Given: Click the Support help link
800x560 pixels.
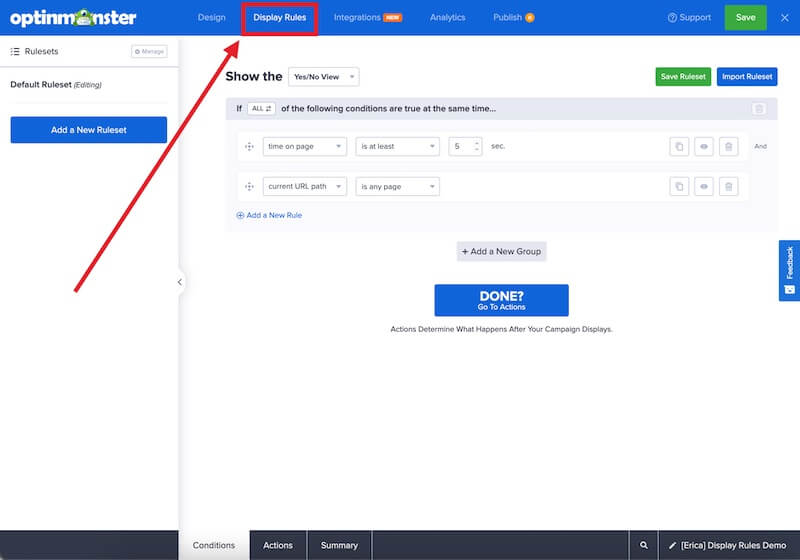Looking at the screenshot, I should 689,17.
